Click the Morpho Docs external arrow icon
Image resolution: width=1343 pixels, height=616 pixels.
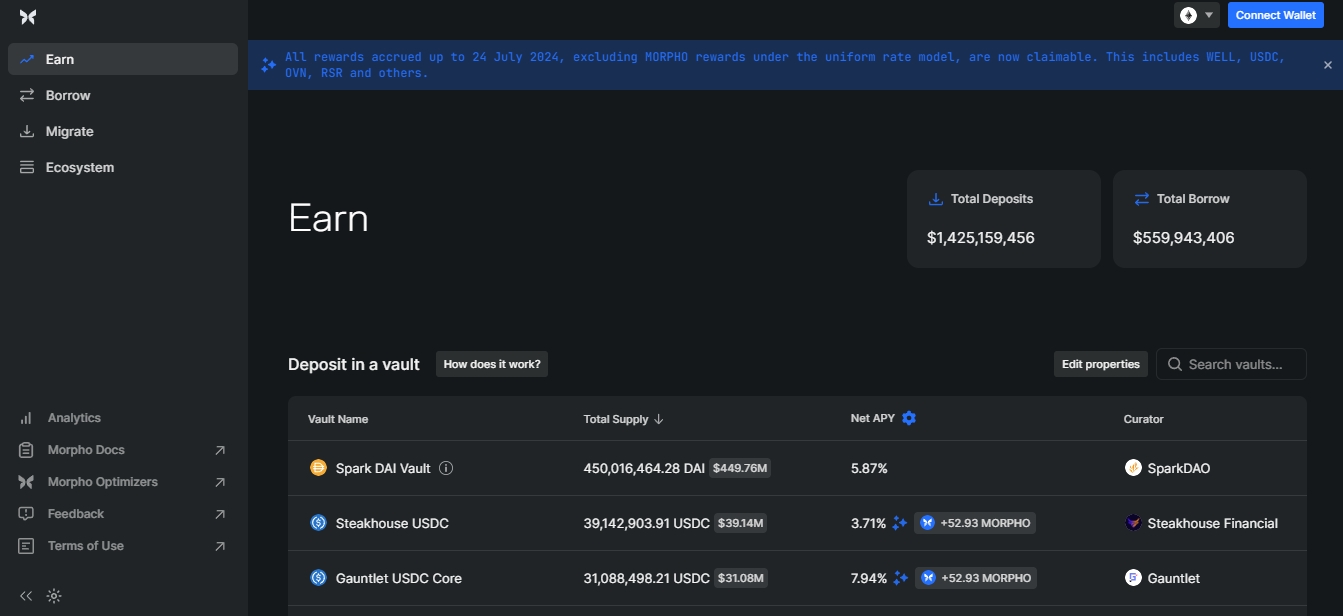coord(220,450)
